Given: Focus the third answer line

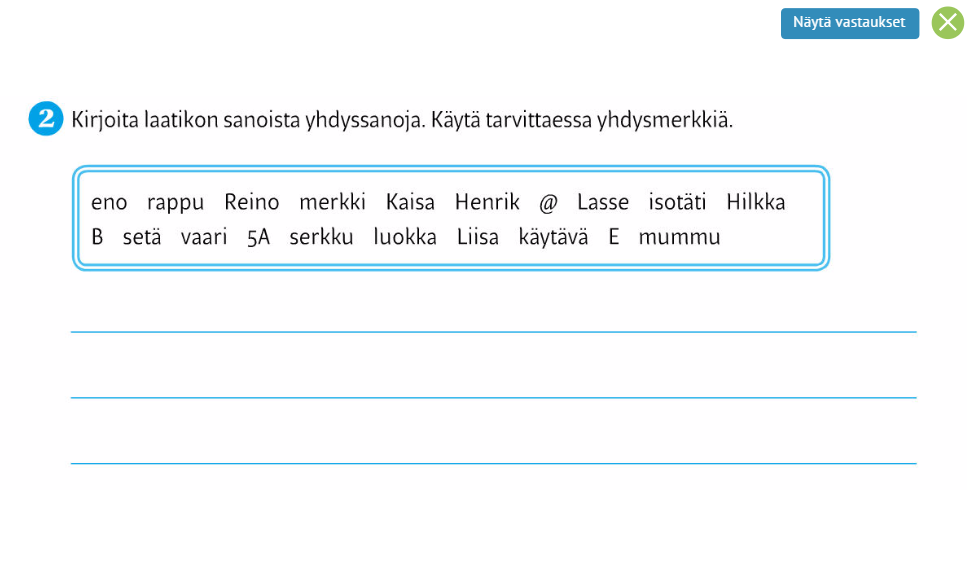Looking at the screenshot, I should [x=493, y=448].
